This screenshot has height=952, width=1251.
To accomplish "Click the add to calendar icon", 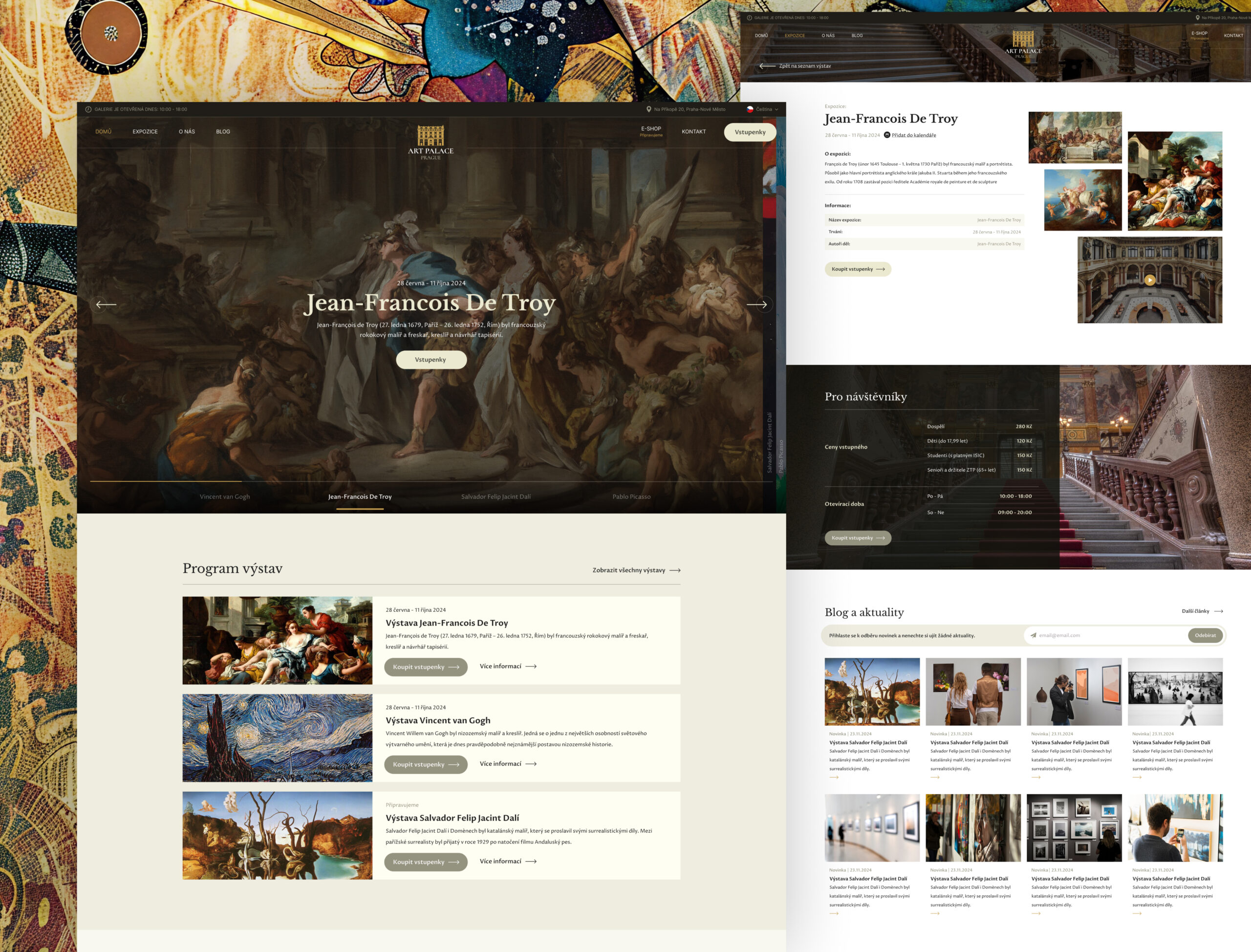I will tap(887, 135).
